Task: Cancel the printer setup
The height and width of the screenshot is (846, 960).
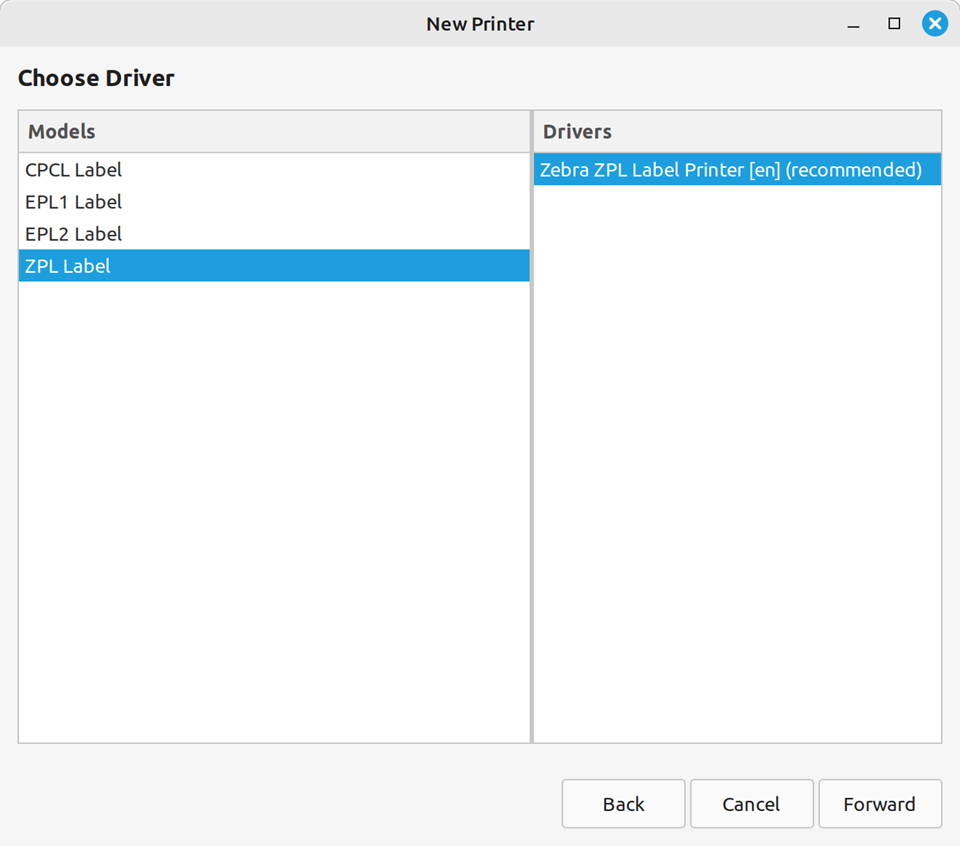Action: pyautogui.click(x=751, y=804)
